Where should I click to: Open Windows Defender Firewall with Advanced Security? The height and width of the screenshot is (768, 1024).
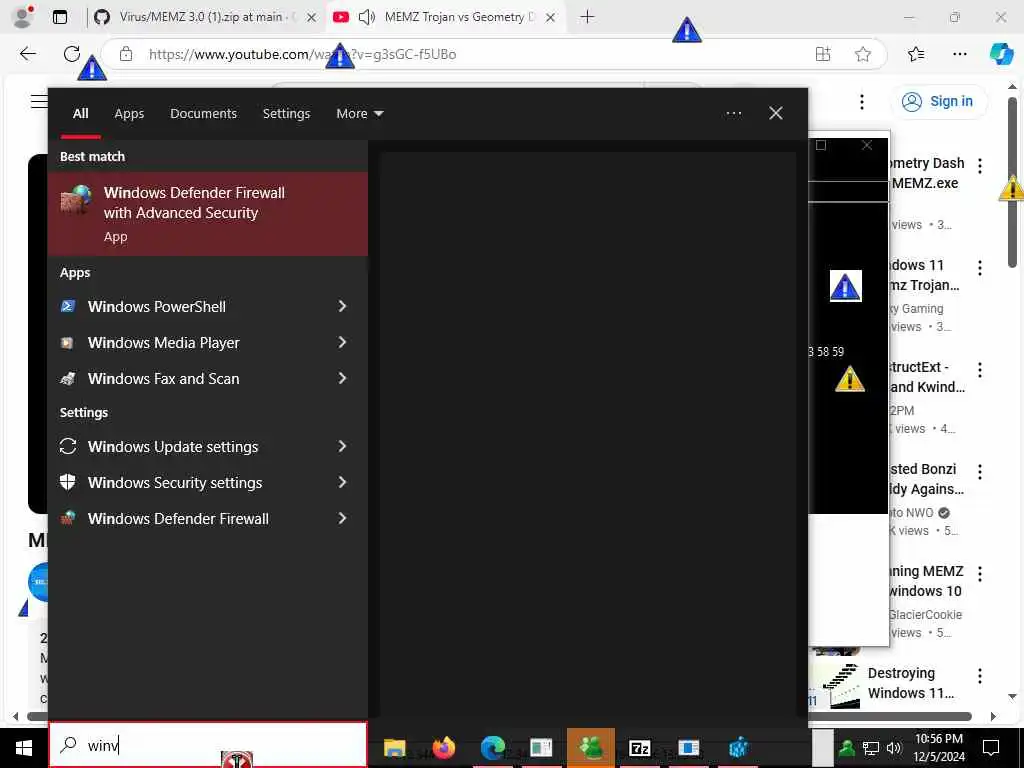point(208,214)
